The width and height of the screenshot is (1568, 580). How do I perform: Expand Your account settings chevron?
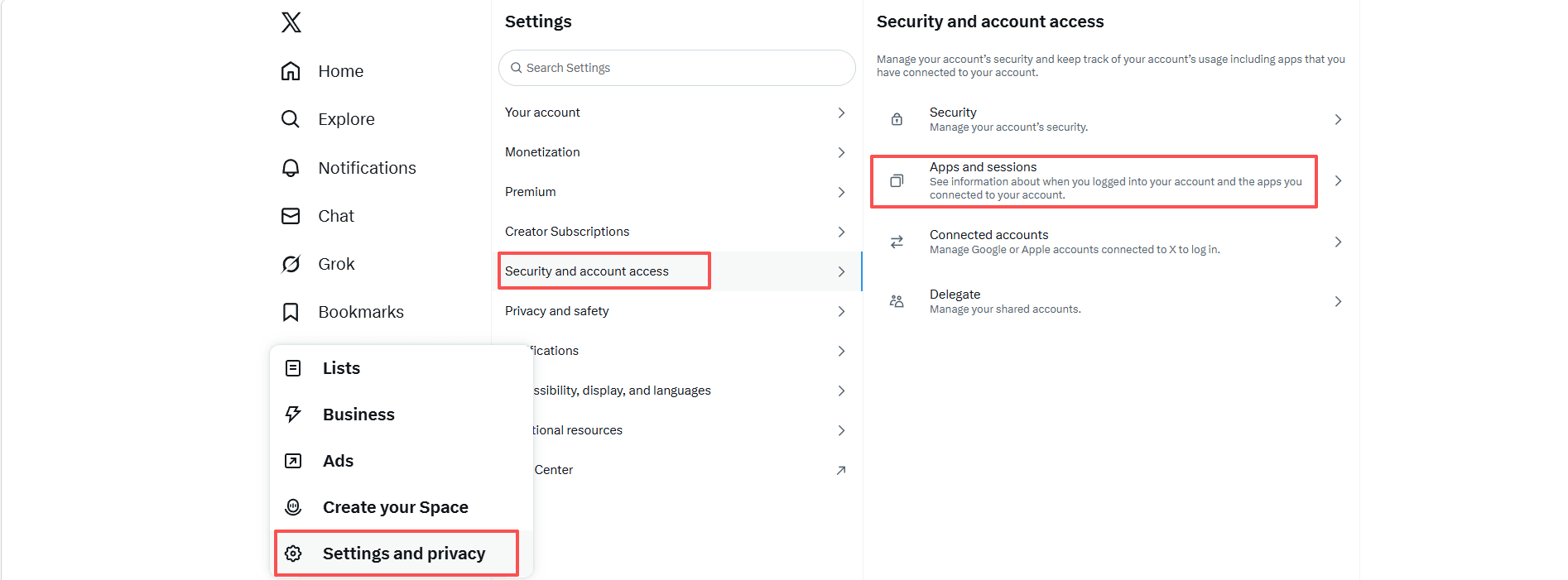(x=841, y=113)
